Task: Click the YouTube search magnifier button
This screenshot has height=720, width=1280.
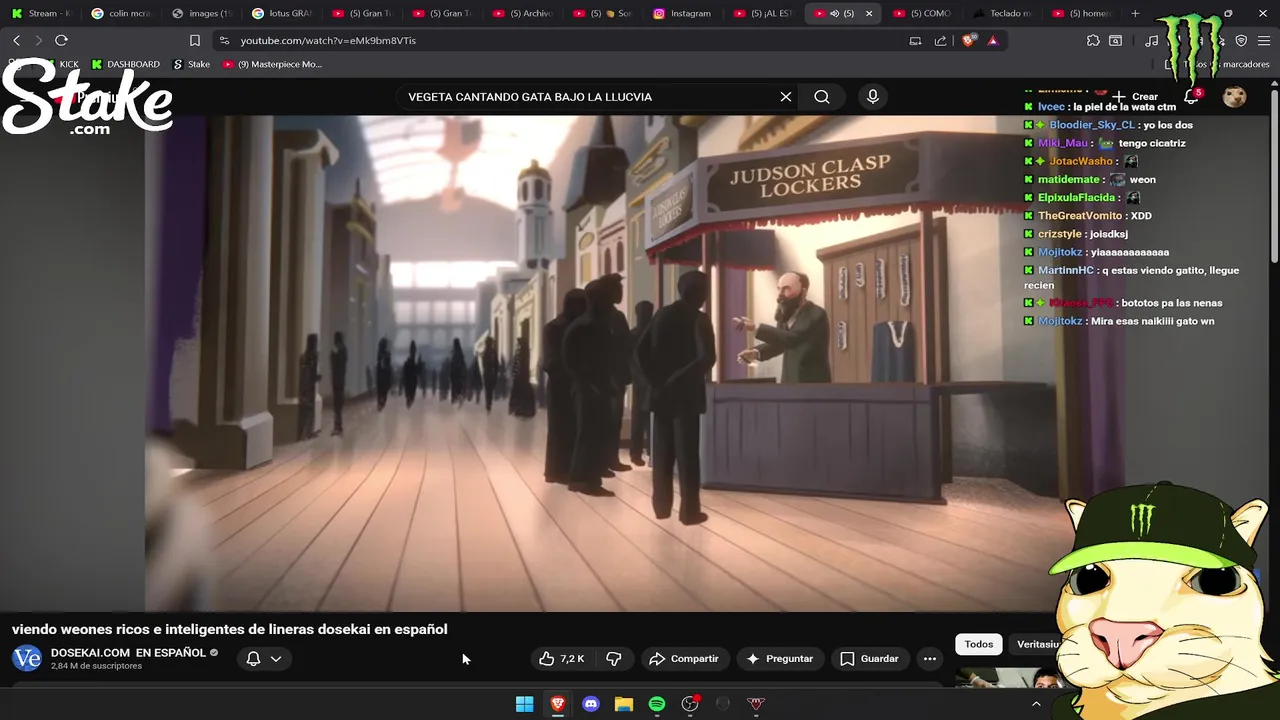Action: pos(822,97)
